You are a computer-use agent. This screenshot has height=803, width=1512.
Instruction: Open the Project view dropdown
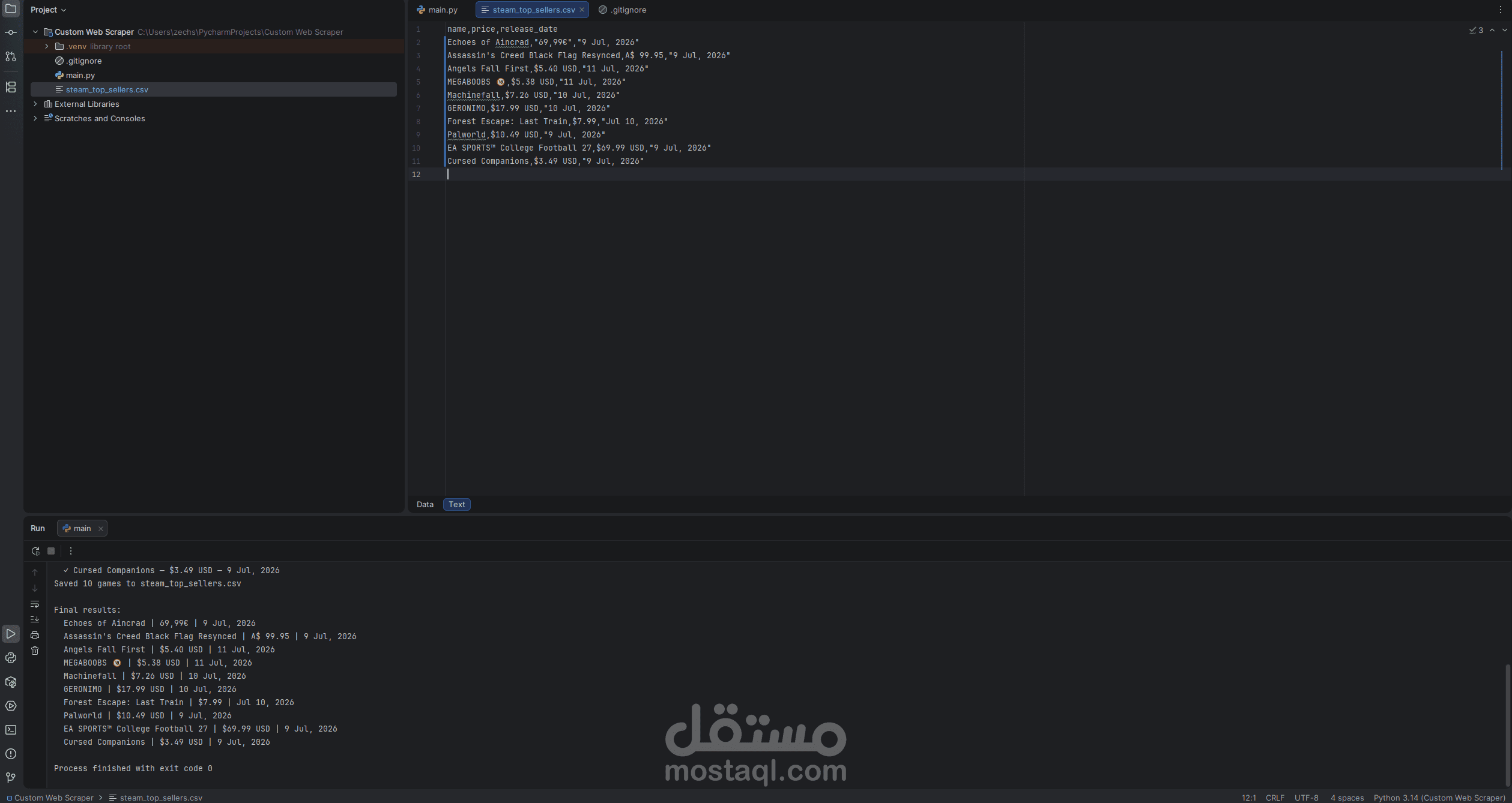(49, 10)
